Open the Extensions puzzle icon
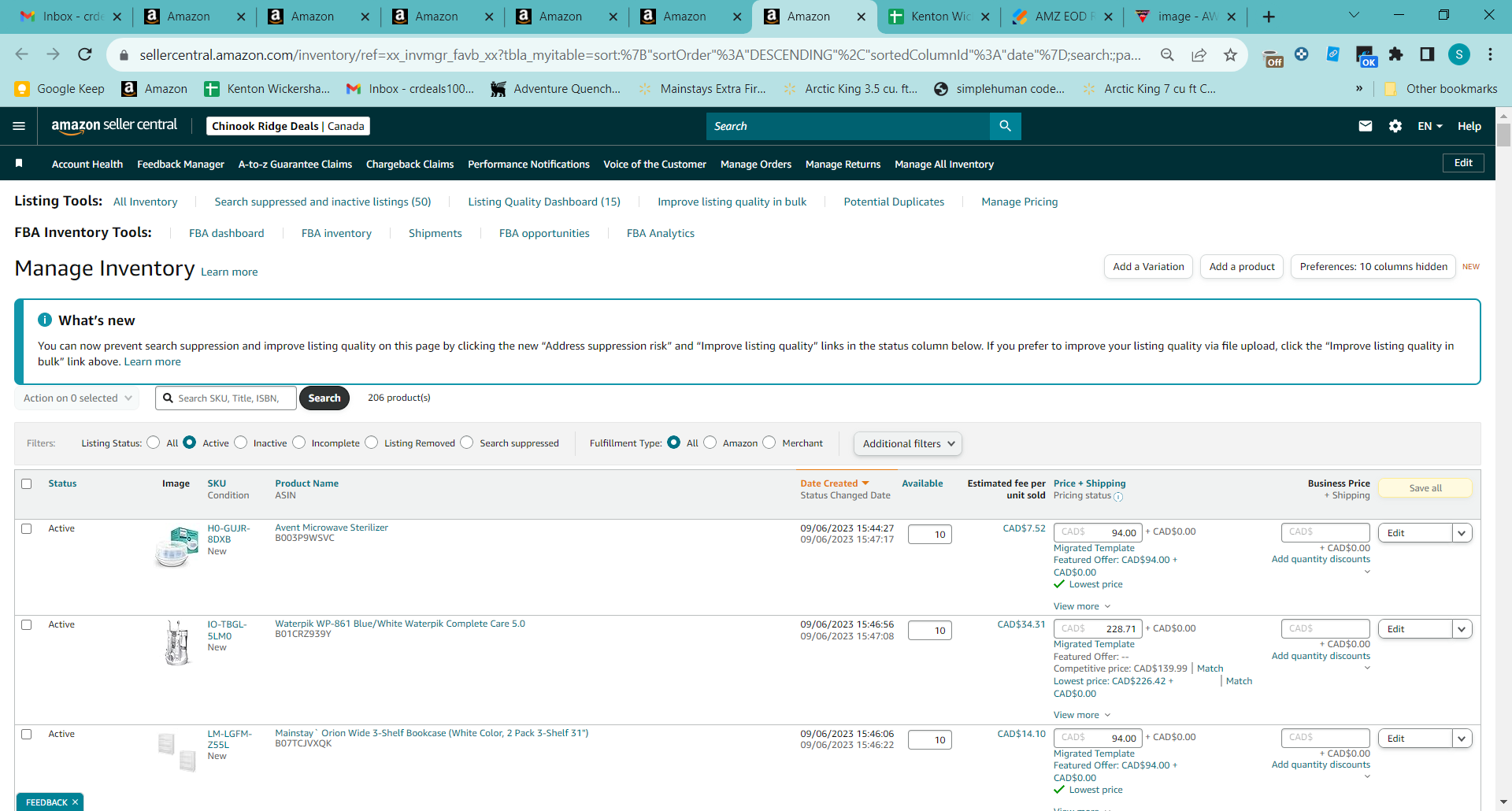Screen dimensions: 1512x811 pos(1395,54)
